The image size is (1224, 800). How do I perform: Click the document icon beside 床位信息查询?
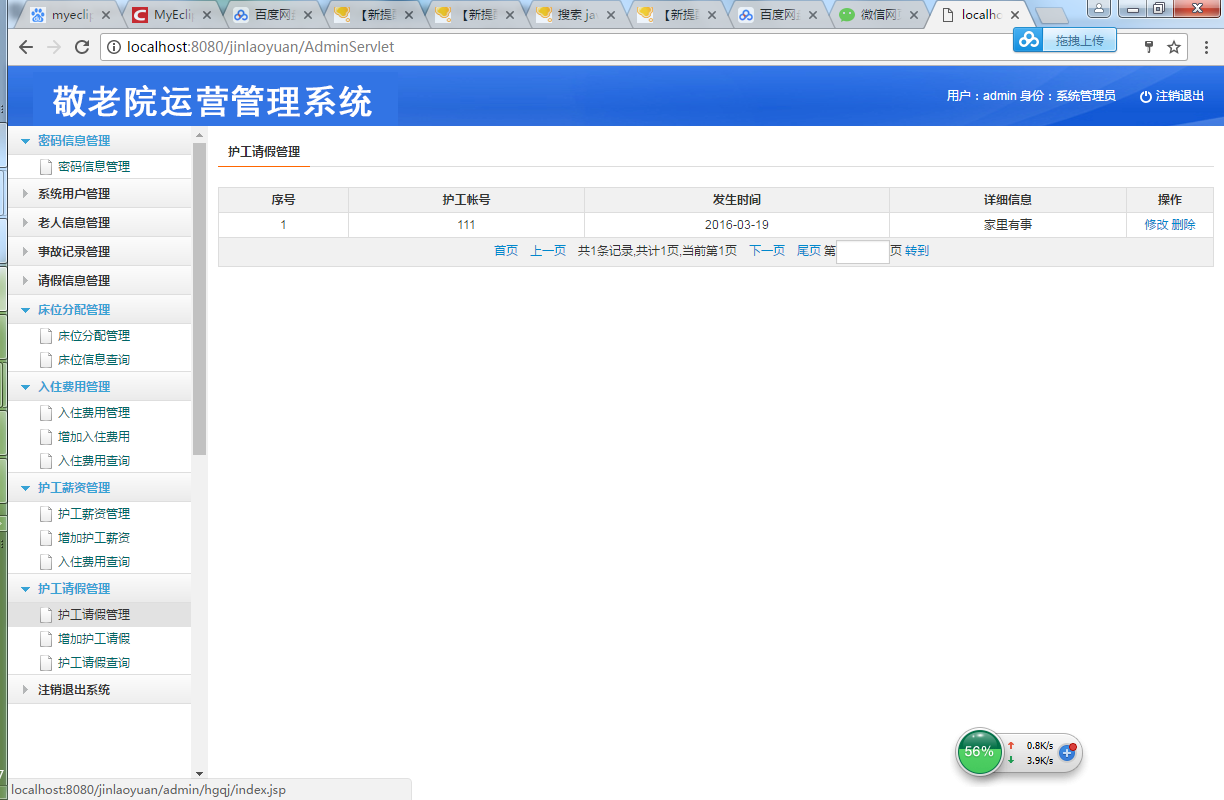coord(45,360)
